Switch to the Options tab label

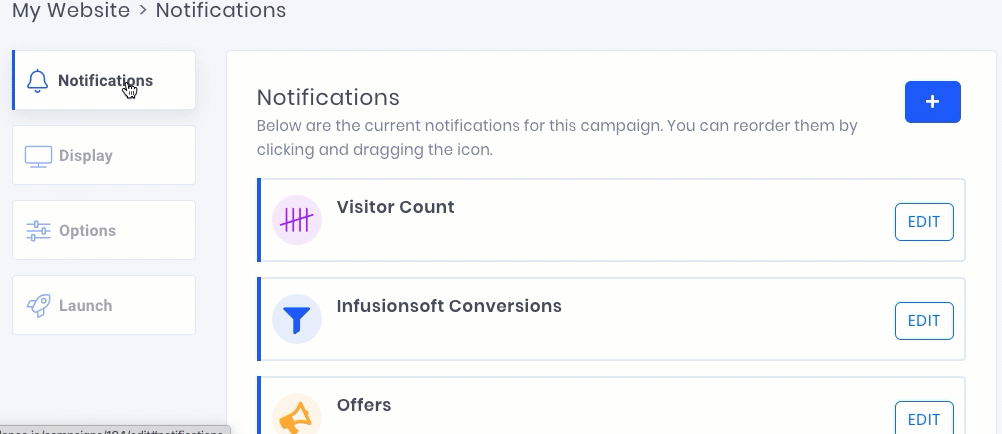click(88, 231)
